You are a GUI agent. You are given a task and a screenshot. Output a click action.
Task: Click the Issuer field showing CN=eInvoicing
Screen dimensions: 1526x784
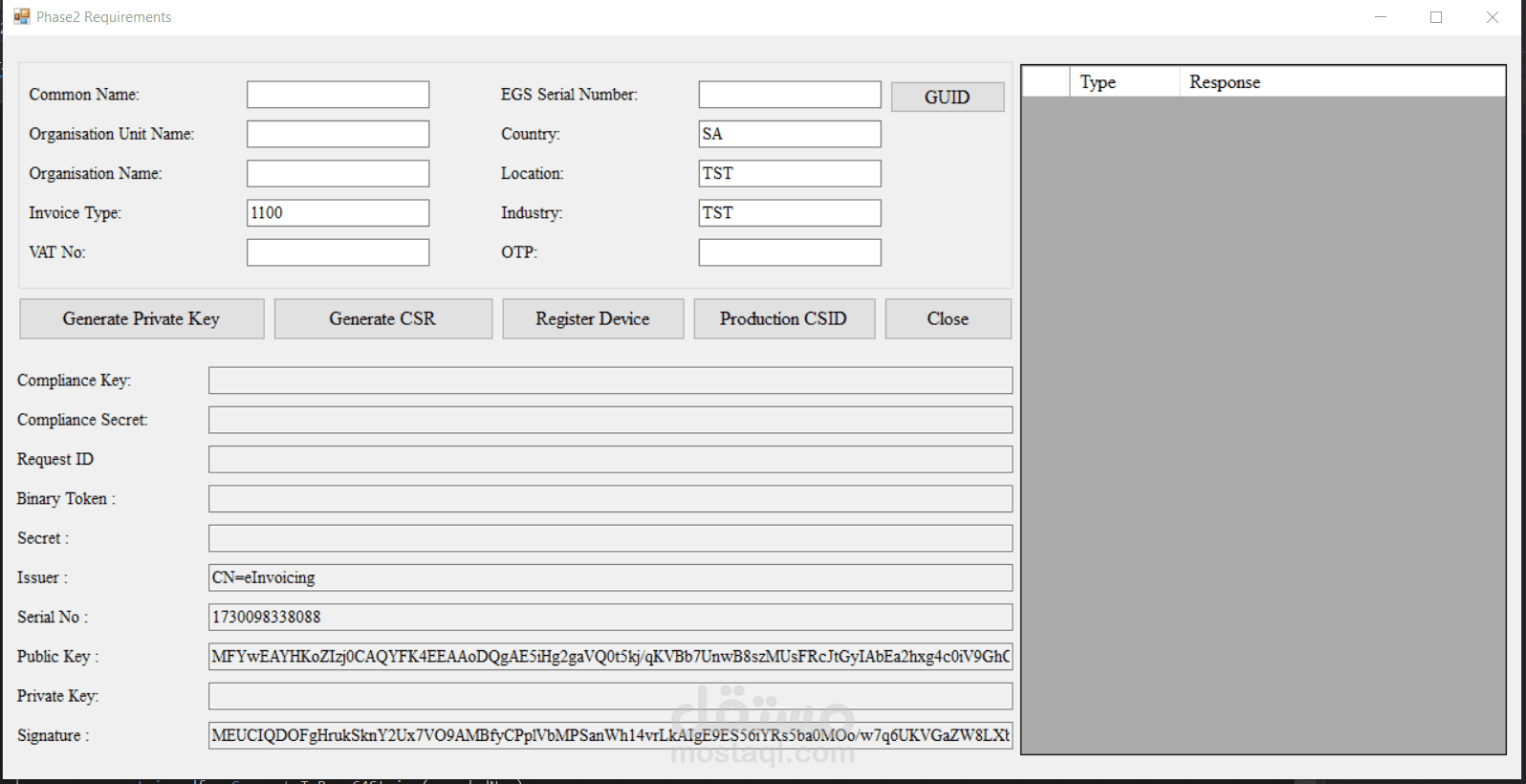click(610, 577)
